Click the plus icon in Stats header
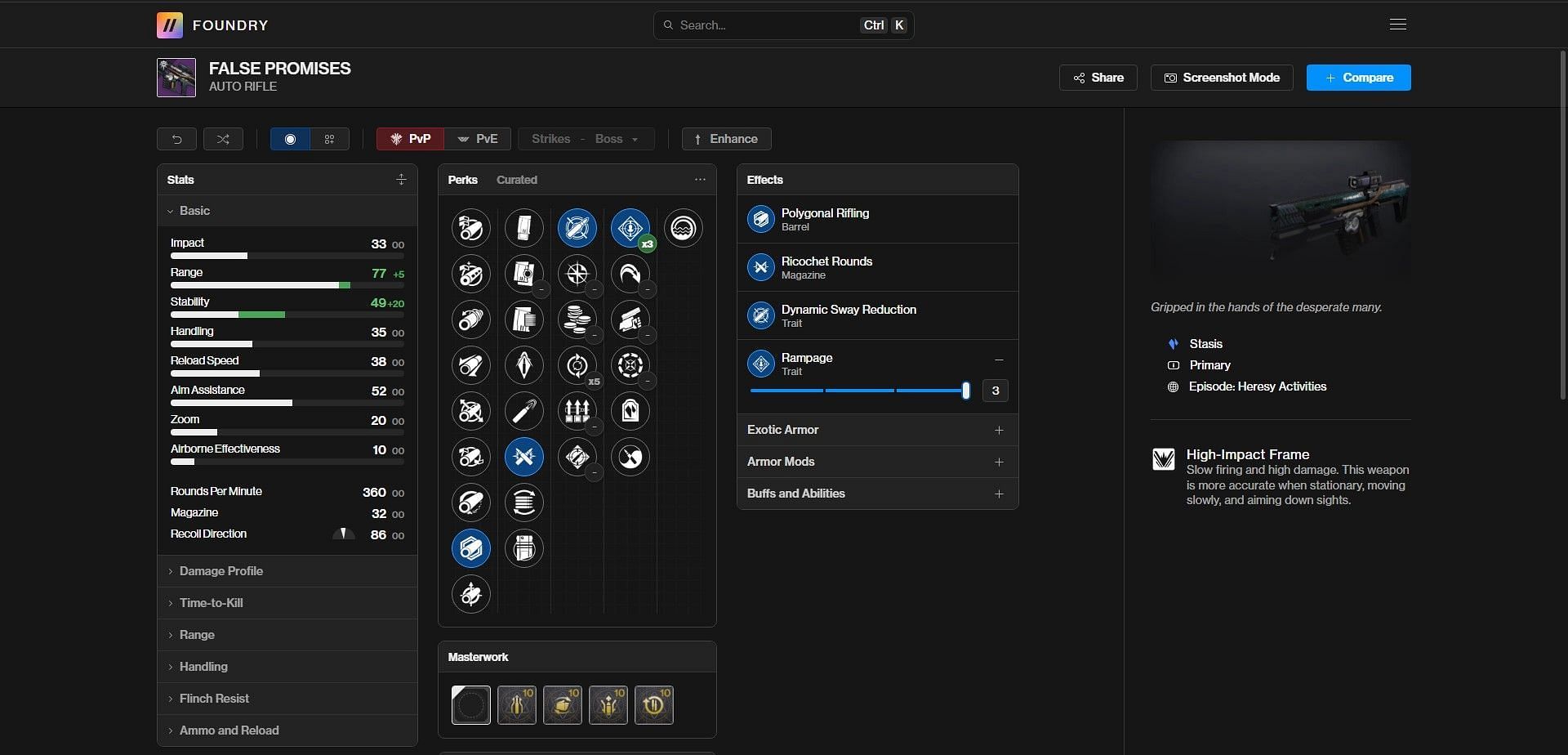The width and height of the screenshot is (1568, 755). click(401, 180)
